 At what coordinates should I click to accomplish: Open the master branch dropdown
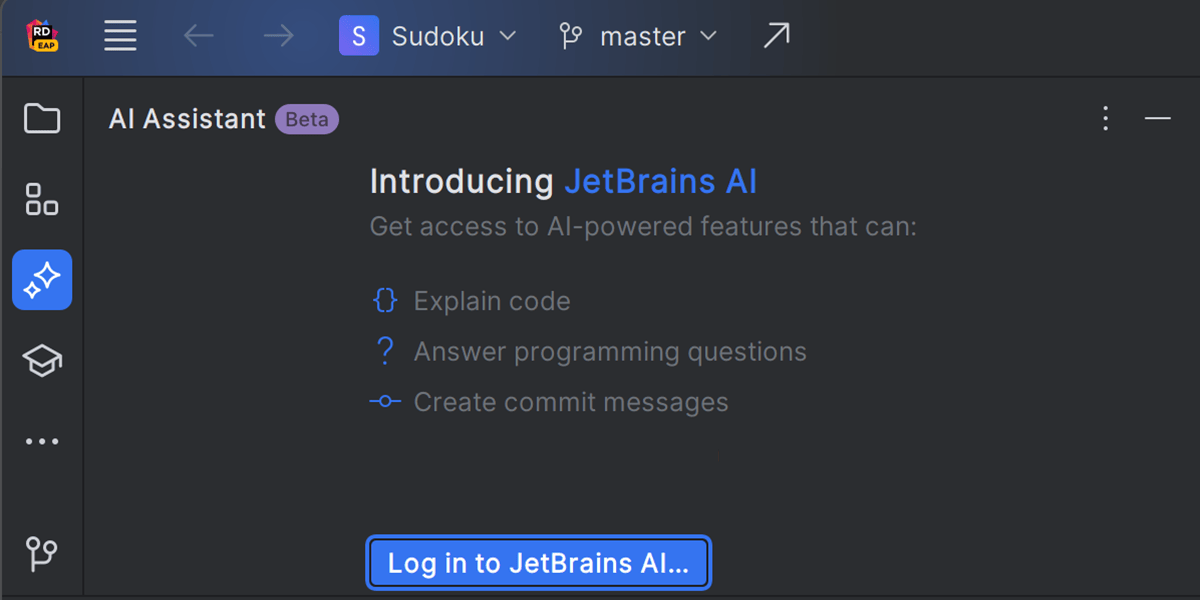pyautogui.click(x=638, y=37)
